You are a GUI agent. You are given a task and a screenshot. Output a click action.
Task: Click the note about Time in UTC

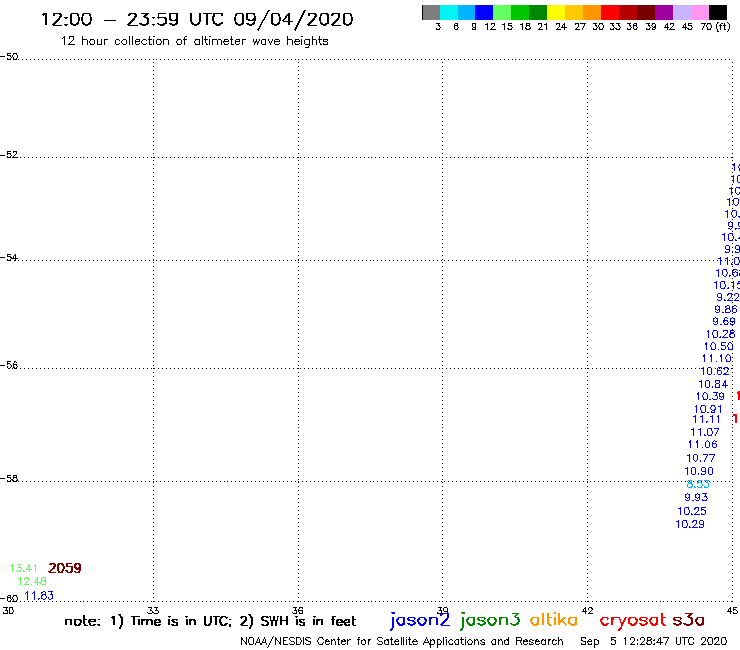point(210,621)
